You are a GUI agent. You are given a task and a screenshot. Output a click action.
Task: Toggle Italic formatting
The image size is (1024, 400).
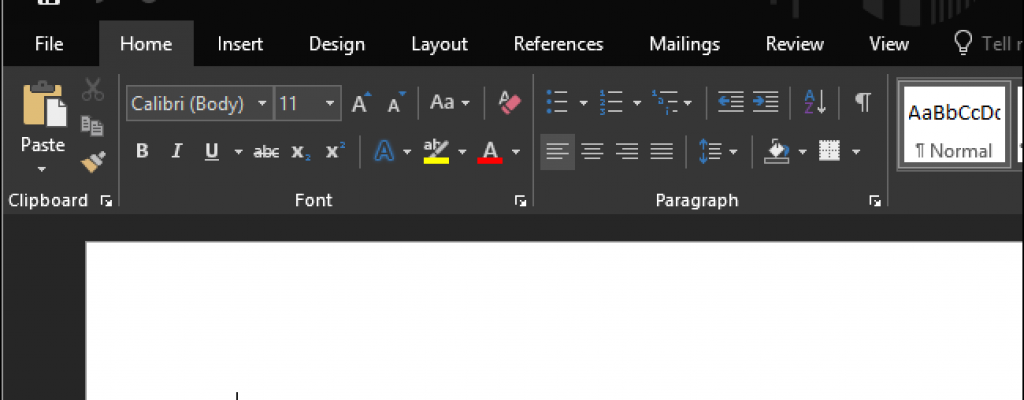[x=176, y=151]
